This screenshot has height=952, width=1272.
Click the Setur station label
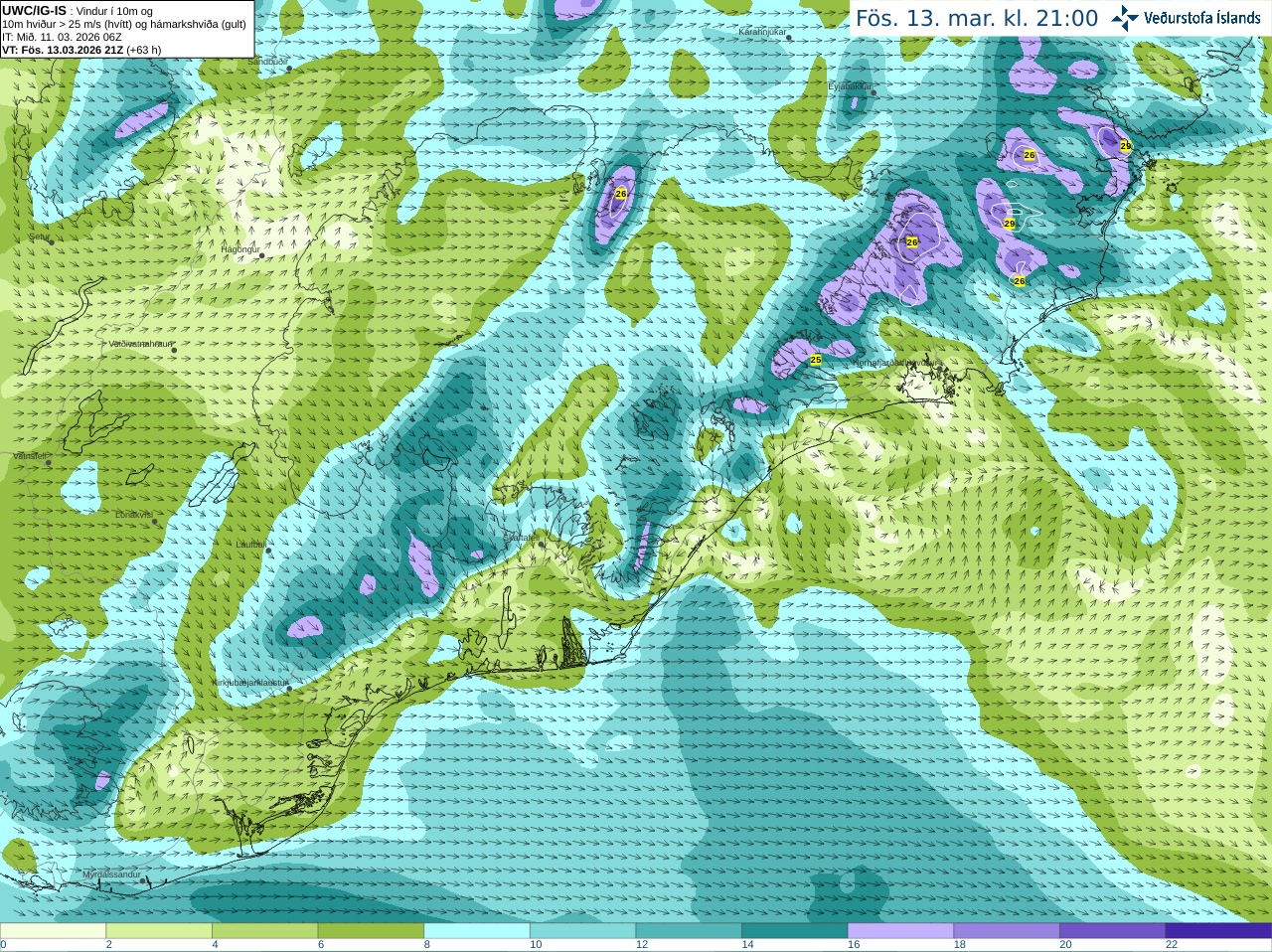tap(39, 238)
